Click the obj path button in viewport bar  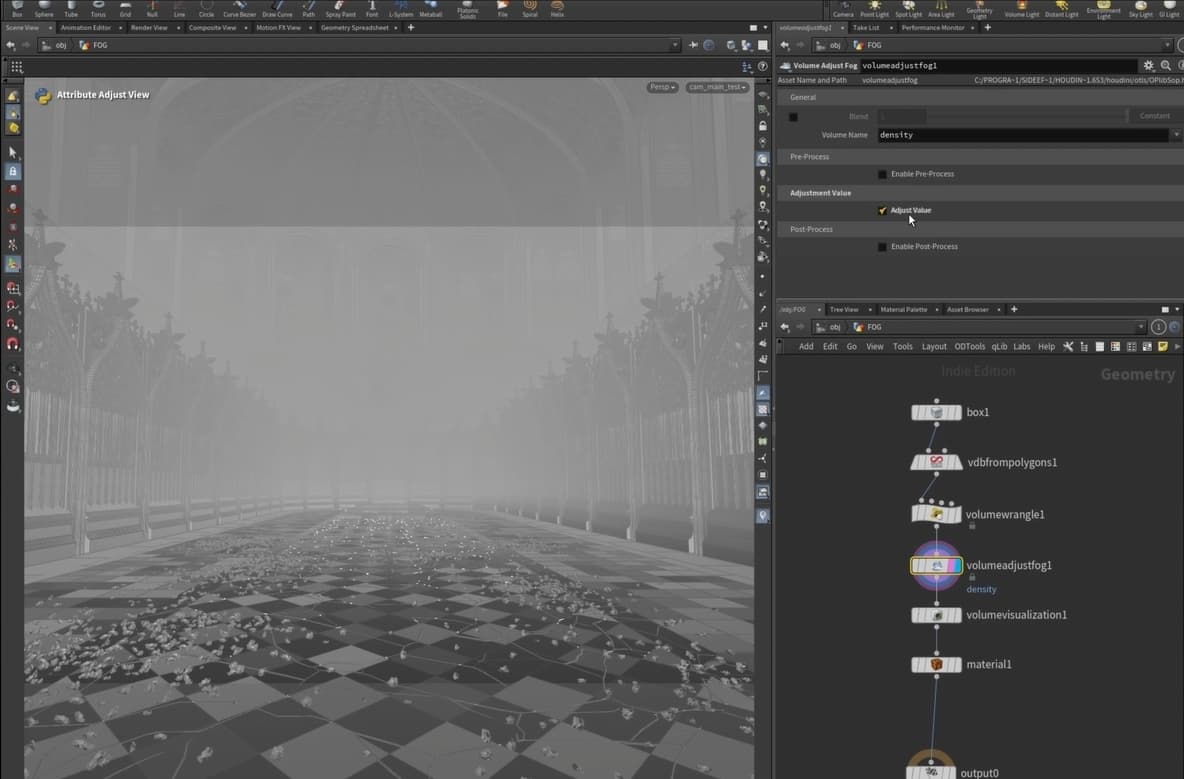tap(56, 45)
